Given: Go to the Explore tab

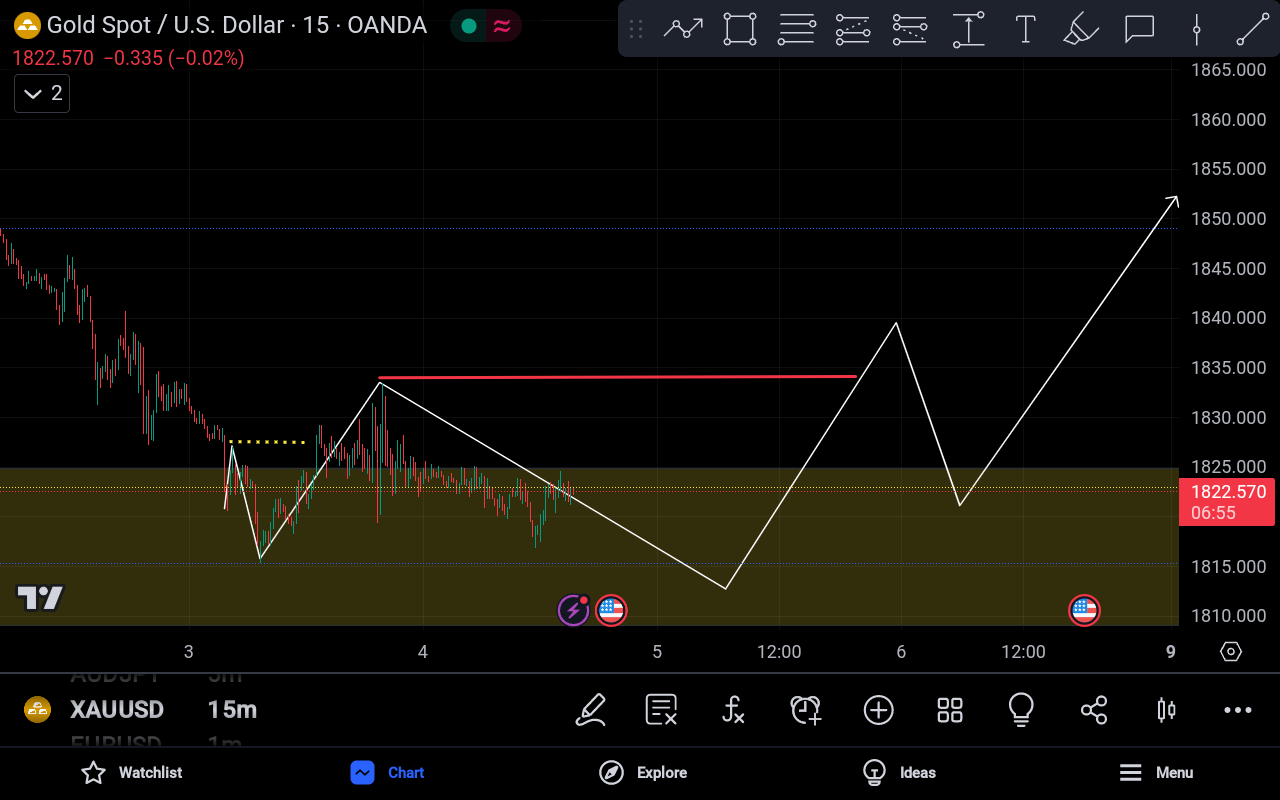Looking at the screenshot, I should coord(642,772).
